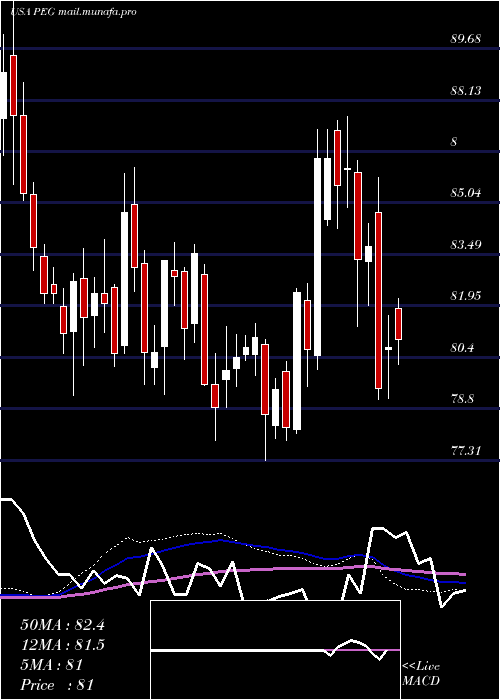500x700 pixels.
Task: Click the 83.49 price level label
Action: tap(465, 245)
